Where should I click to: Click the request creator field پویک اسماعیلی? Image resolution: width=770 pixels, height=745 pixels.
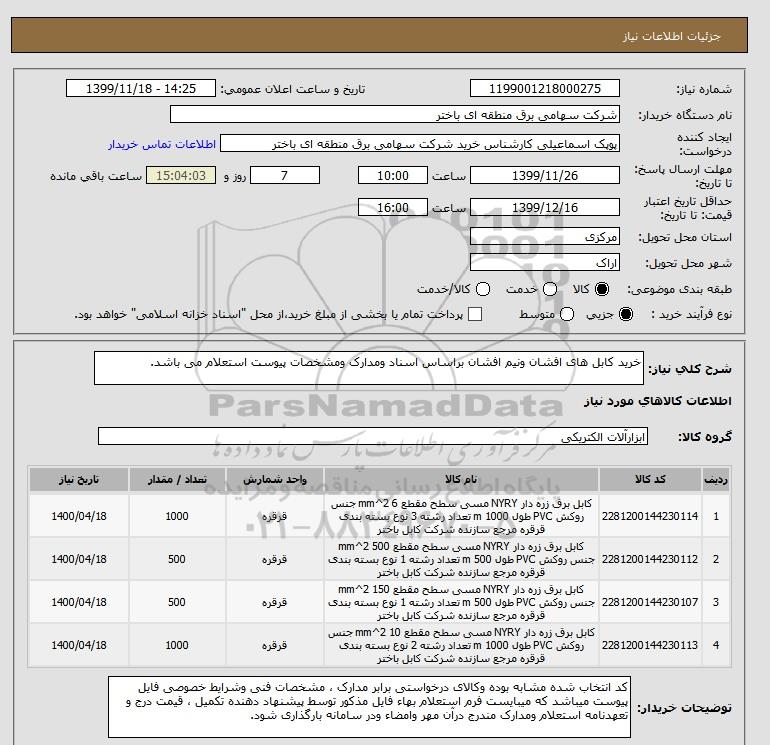tap(420, 144)
